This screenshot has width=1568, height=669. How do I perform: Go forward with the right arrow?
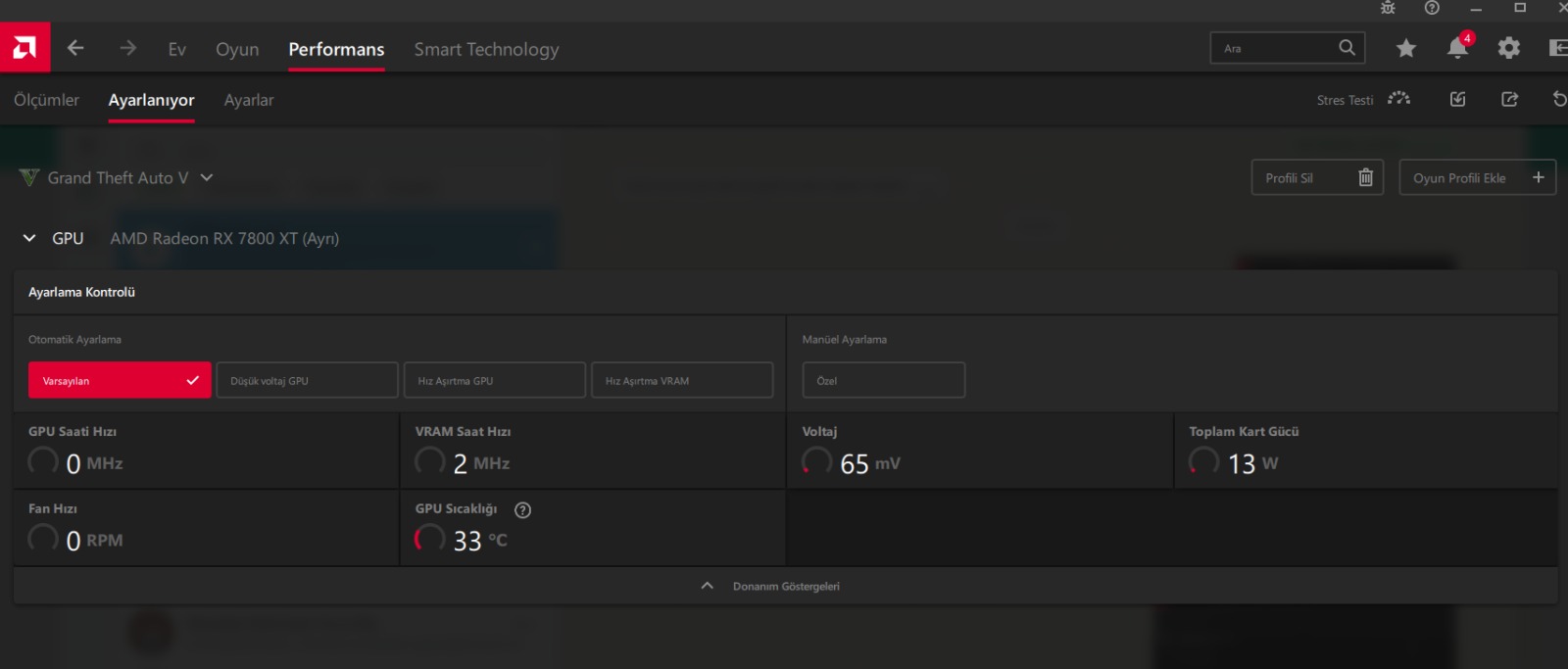(128, 48)
